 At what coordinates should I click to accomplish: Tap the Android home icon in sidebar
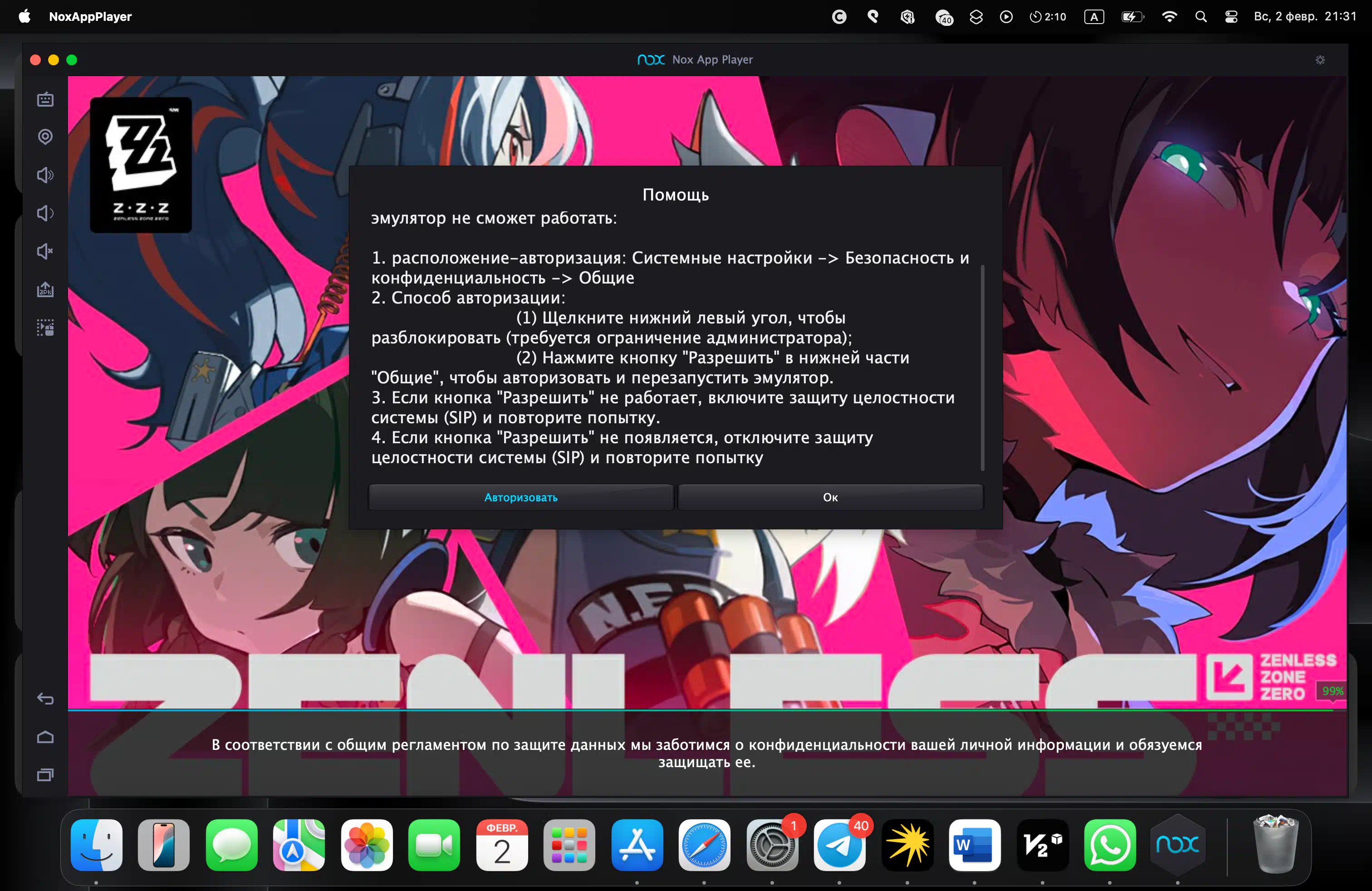pyautogui.click(x=45, y=737)
